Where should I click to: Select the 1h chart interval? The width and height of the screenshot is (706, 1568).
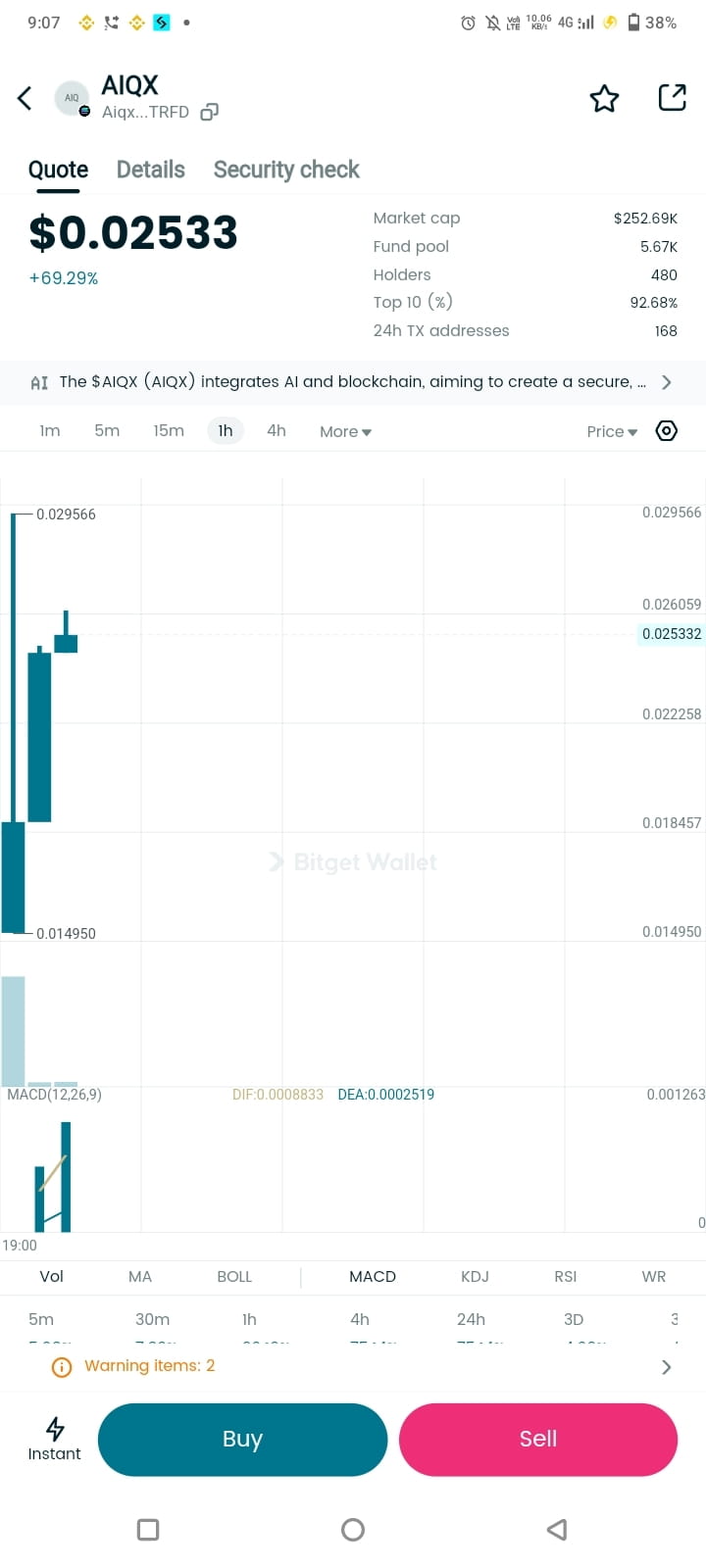226,431
